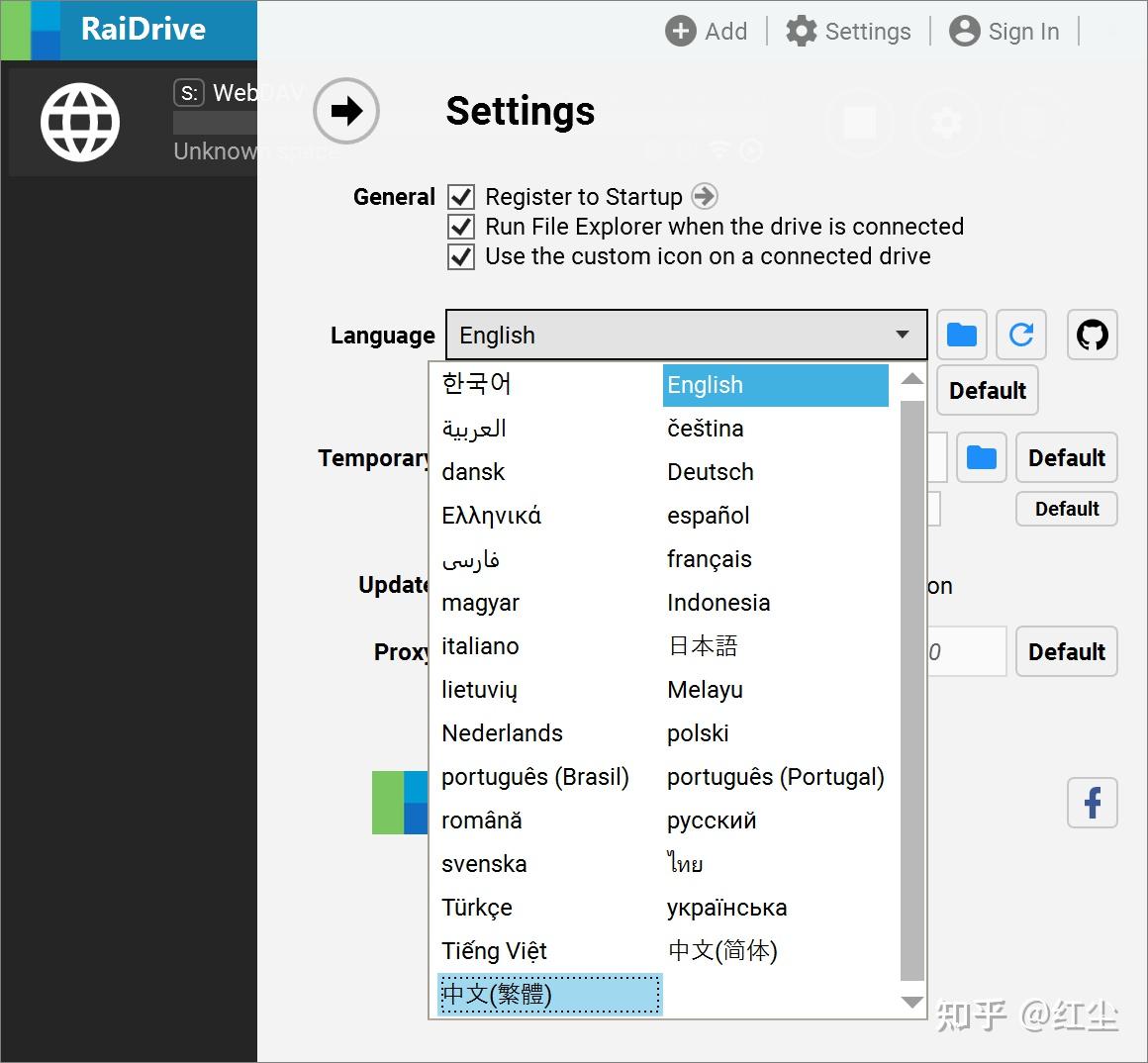Open RaiDrive's GitHub page icon

(1092, 335)
